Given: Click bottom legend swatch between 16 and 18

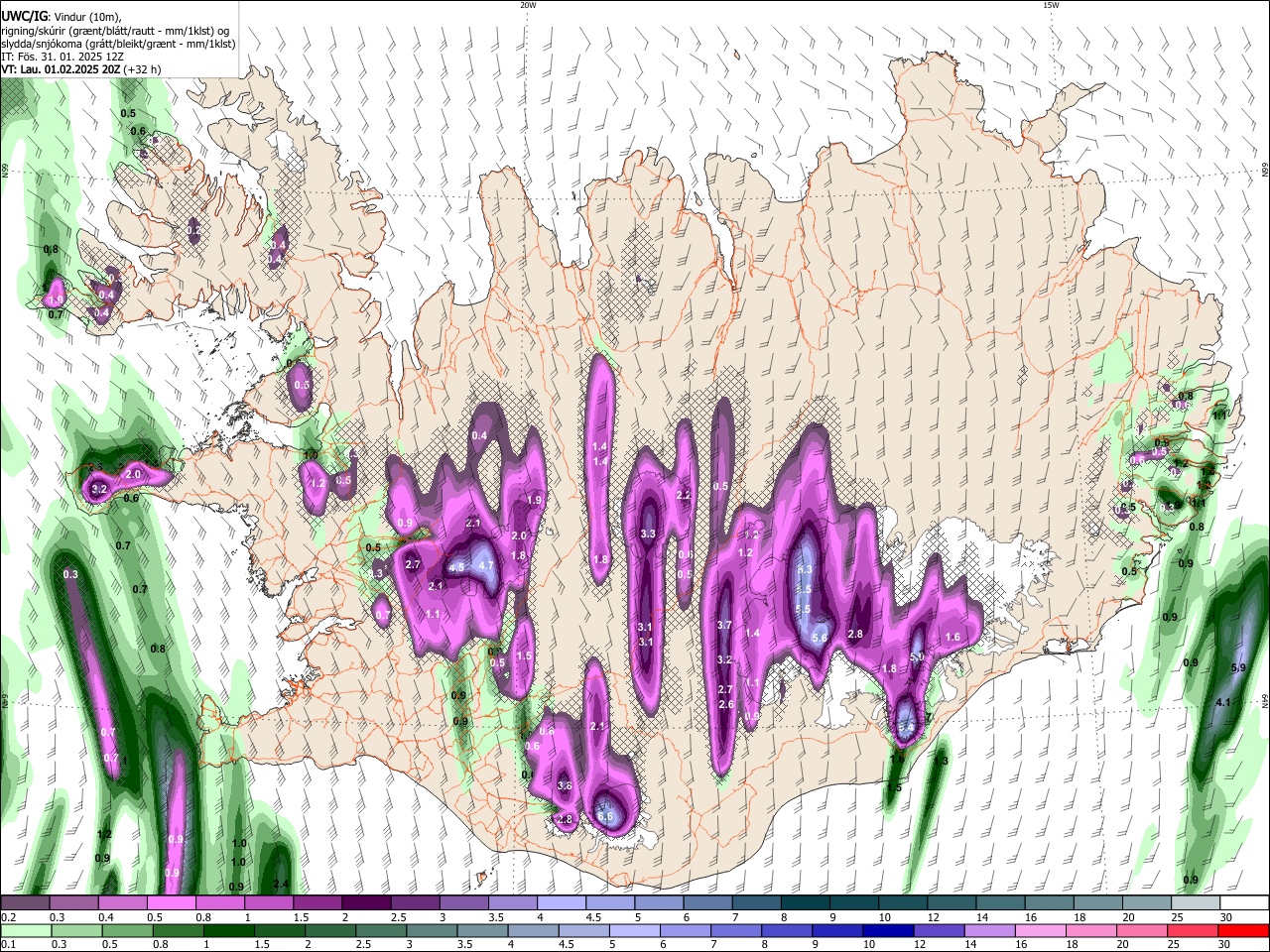Looking at the screenshot, I should (1042, 930).
